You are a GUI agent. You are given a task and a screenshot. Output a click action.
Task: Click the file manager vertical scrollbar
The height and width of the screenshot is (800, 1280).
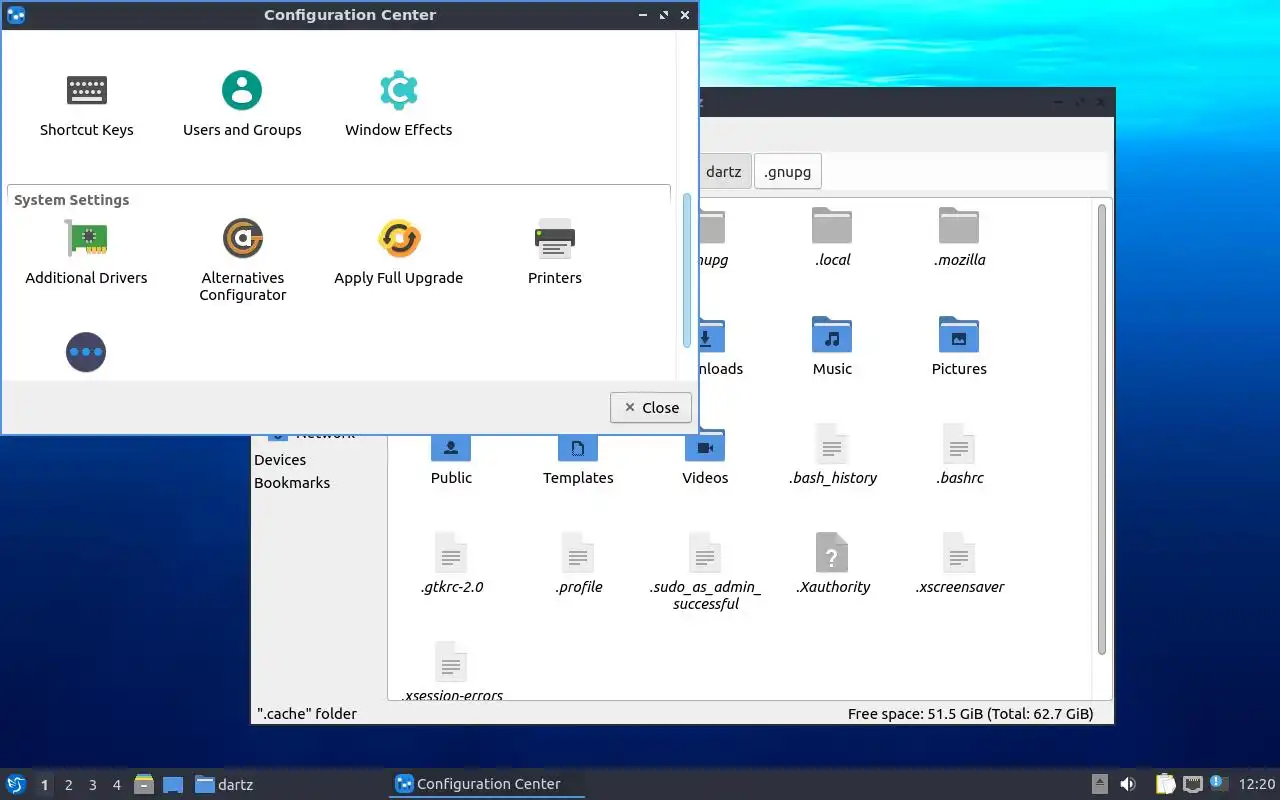(1102, 430)
